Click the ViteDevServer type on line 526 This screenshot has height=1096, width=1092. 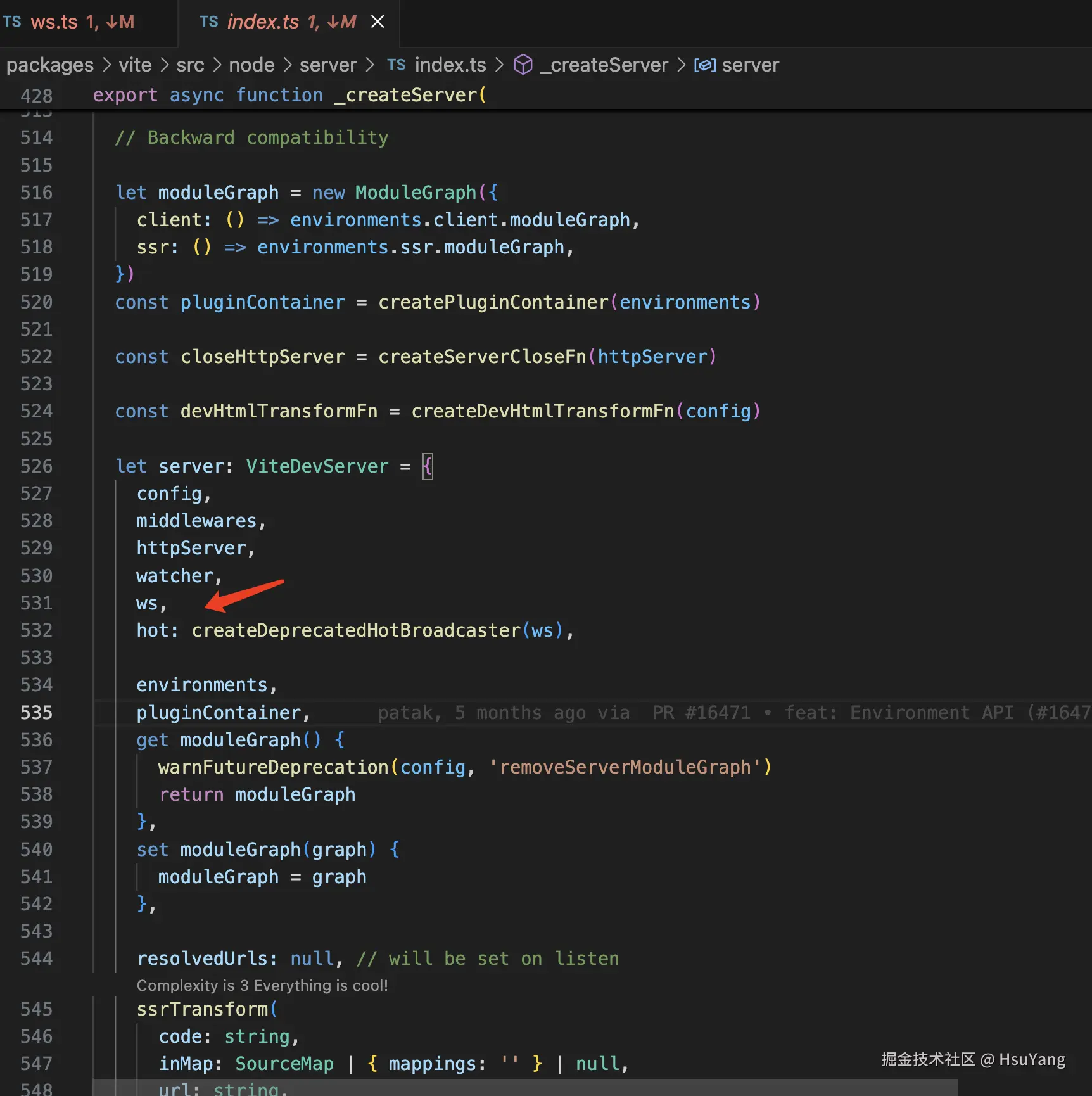tap(317, 466)
